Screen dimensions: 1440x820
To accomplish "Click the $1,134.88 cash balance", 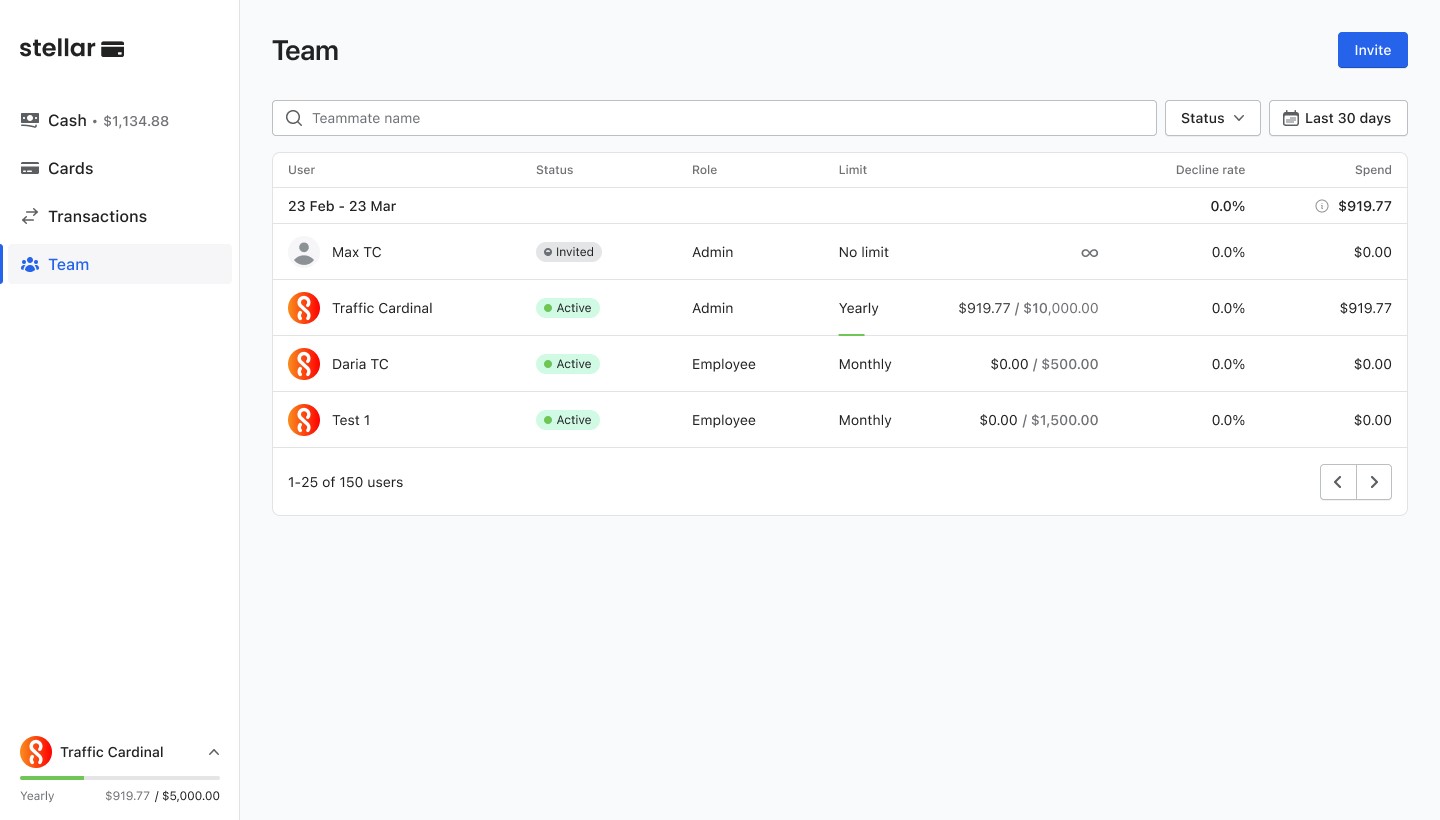I will point(136,121).
